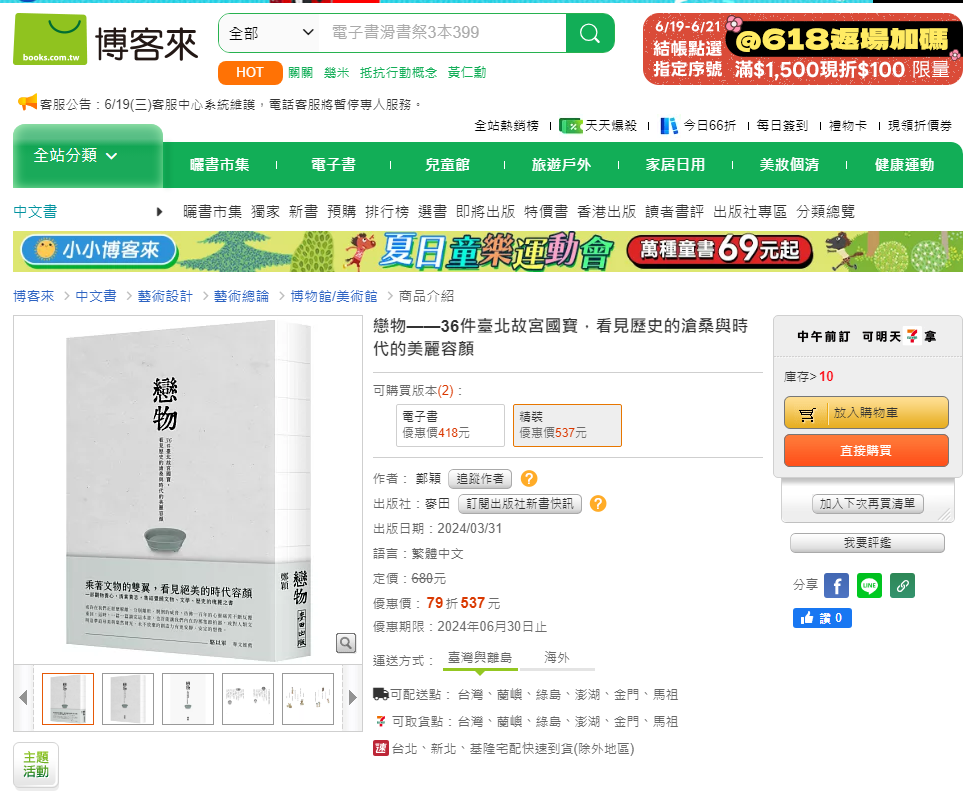Select the 精裝 version at 537元
Screen dimensions: 963x803
[x=567, y=425]
